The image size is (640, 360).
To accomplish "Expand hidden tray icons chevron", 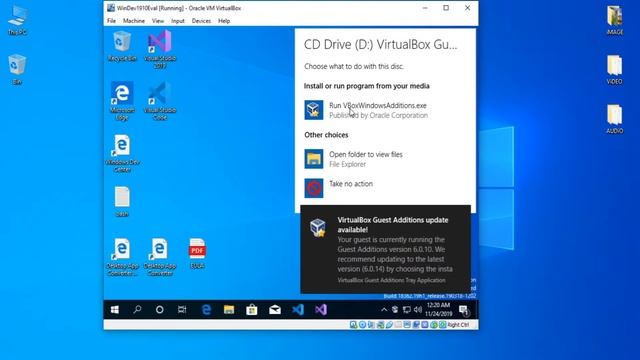I will (384, 310).
